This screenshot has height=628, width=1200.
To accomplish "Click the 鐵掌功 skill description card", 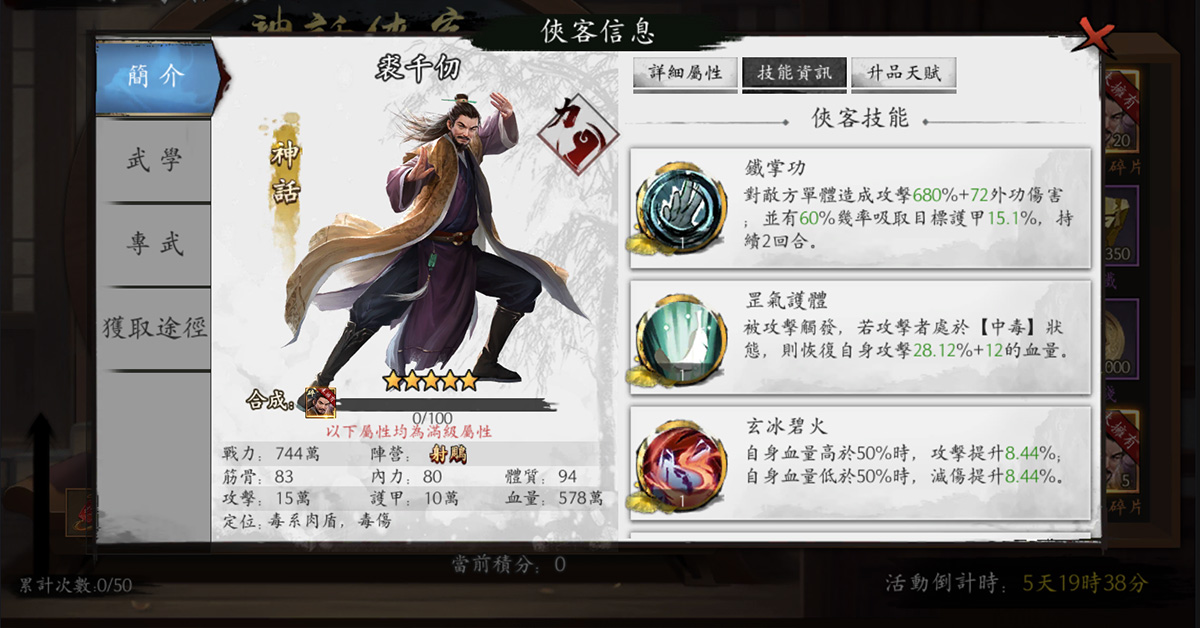I will click(860, 208).
